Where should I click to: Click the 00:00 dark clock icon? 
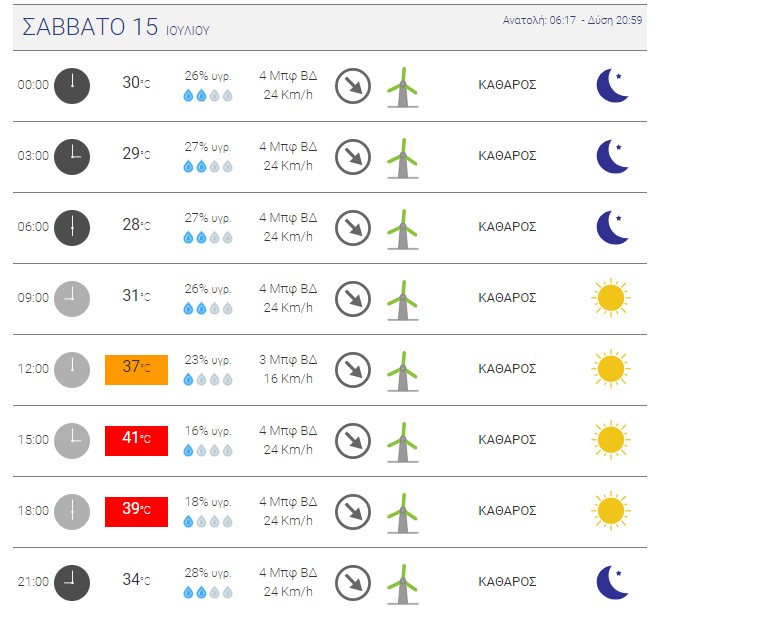(x=72, y=86)
